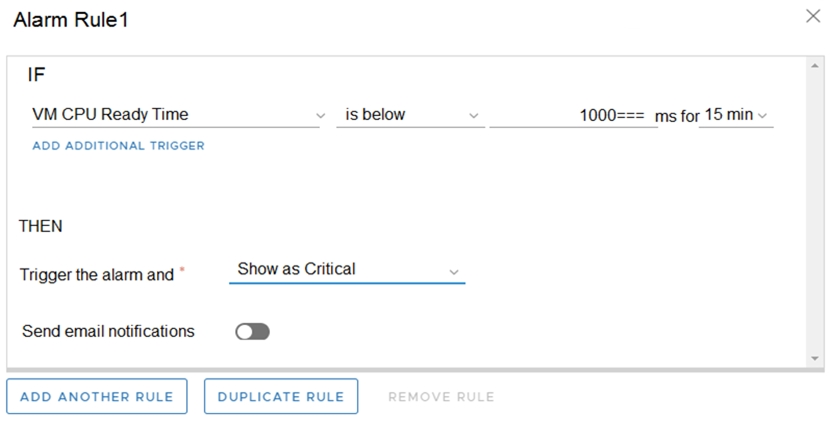The width and height of the screenshot is (830, 422).
Task: Click the Send email notifications label
Action: click(x=109, y=331)
